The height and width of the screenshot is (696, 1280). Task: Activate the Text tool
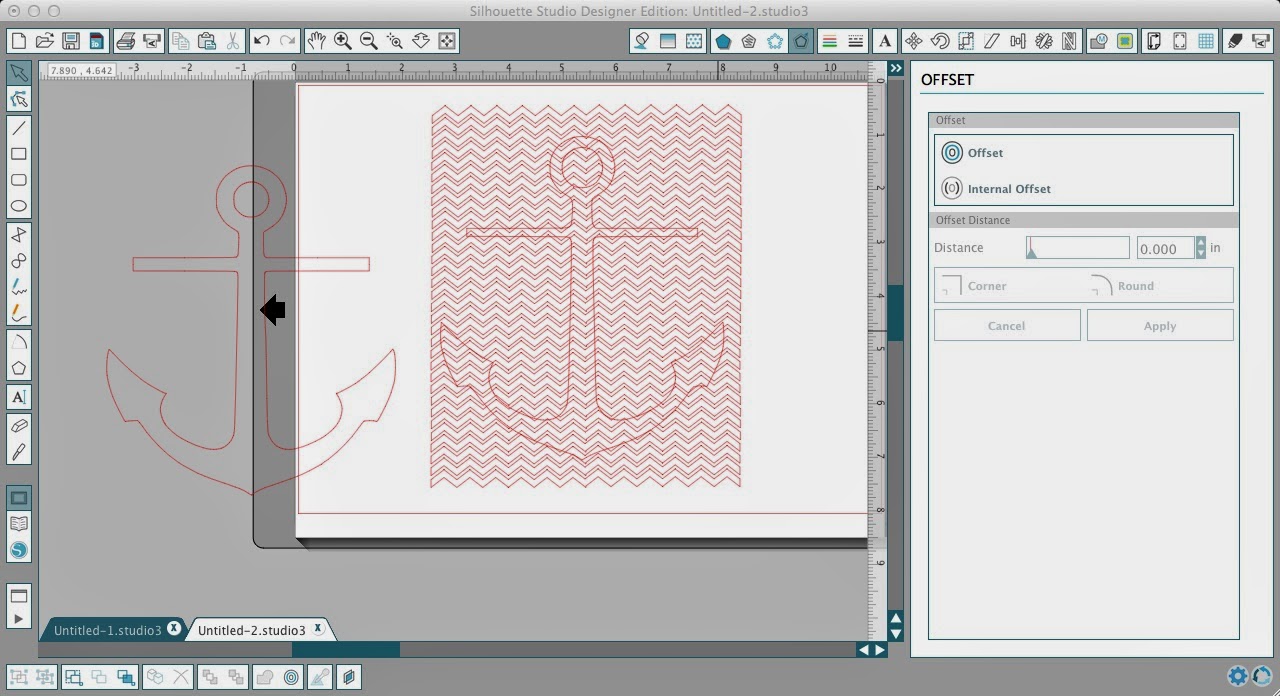tap(18, 397)
